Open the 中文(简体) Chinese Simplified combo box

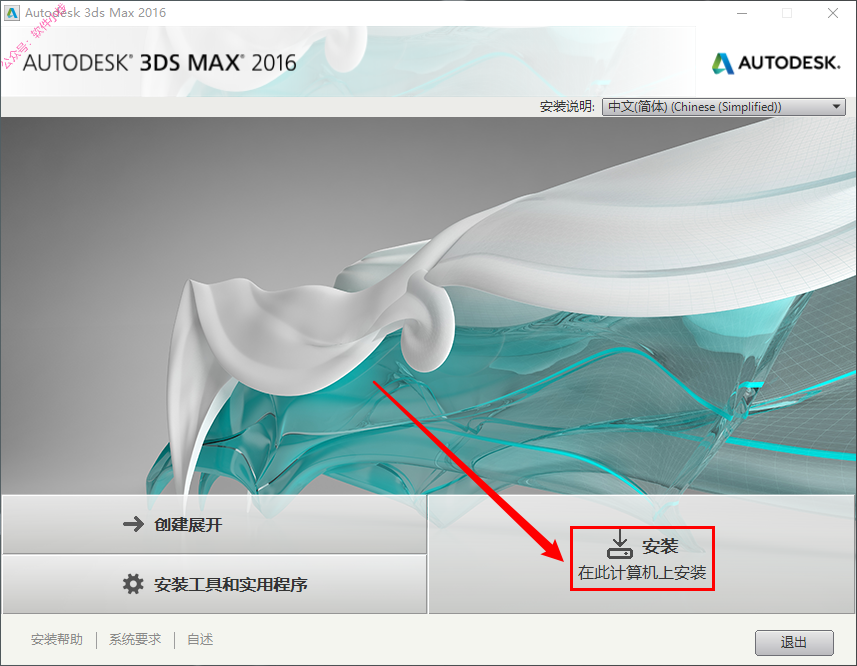pos(723,107)
